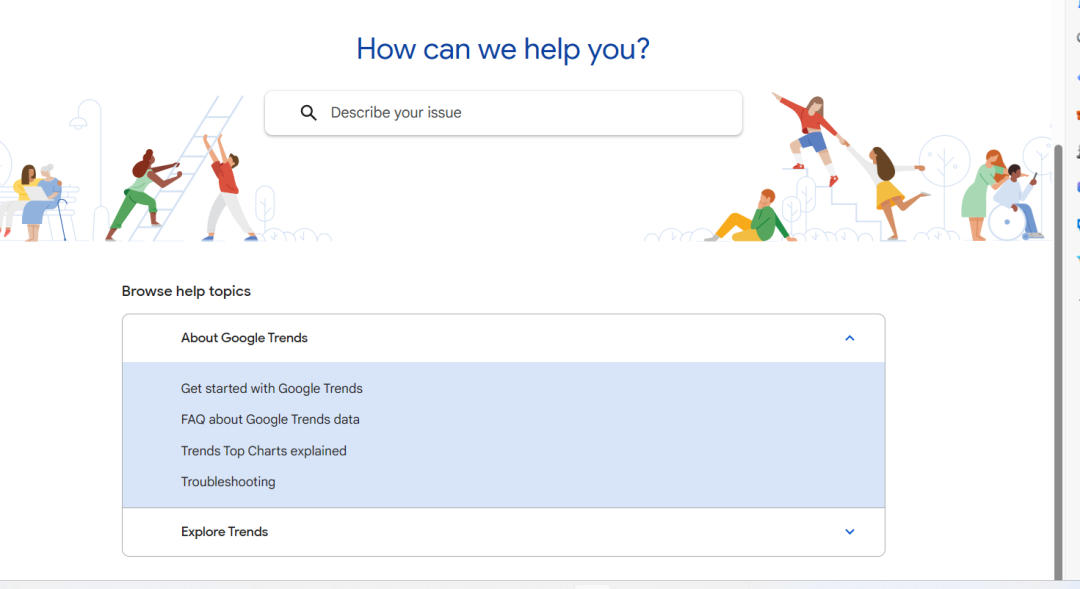Click the dancing woman in yellow skirt

coord(886,188)
